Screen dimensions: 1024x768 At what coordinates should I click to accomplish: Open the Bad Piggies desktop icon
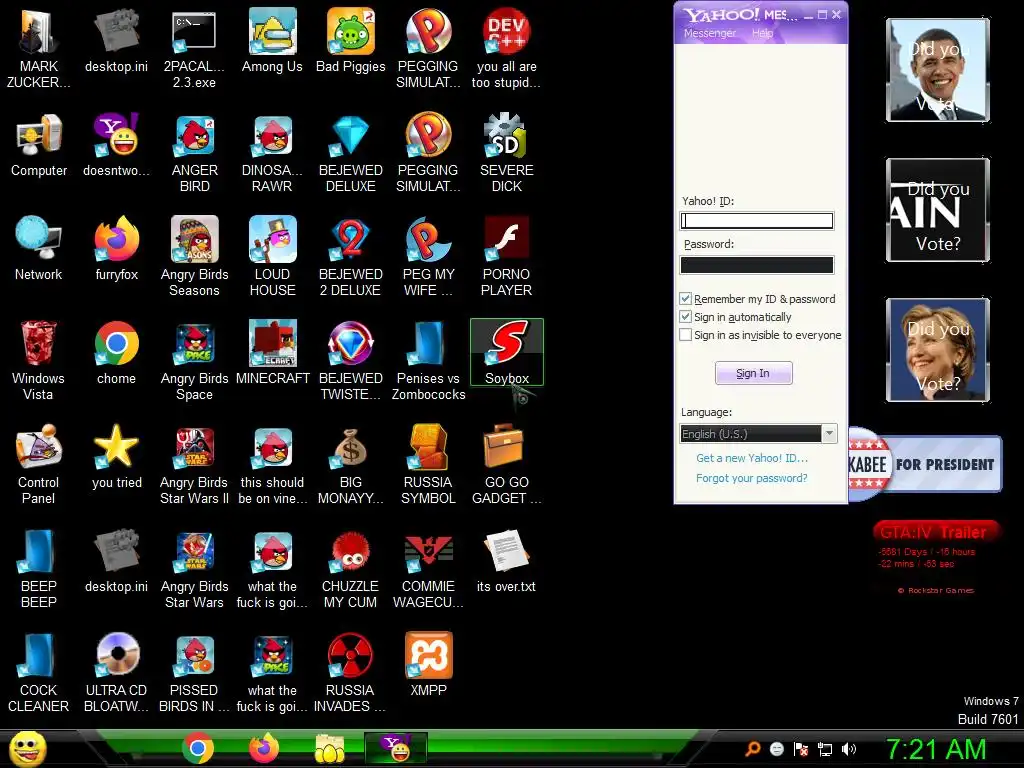click(x=351, y=40)
